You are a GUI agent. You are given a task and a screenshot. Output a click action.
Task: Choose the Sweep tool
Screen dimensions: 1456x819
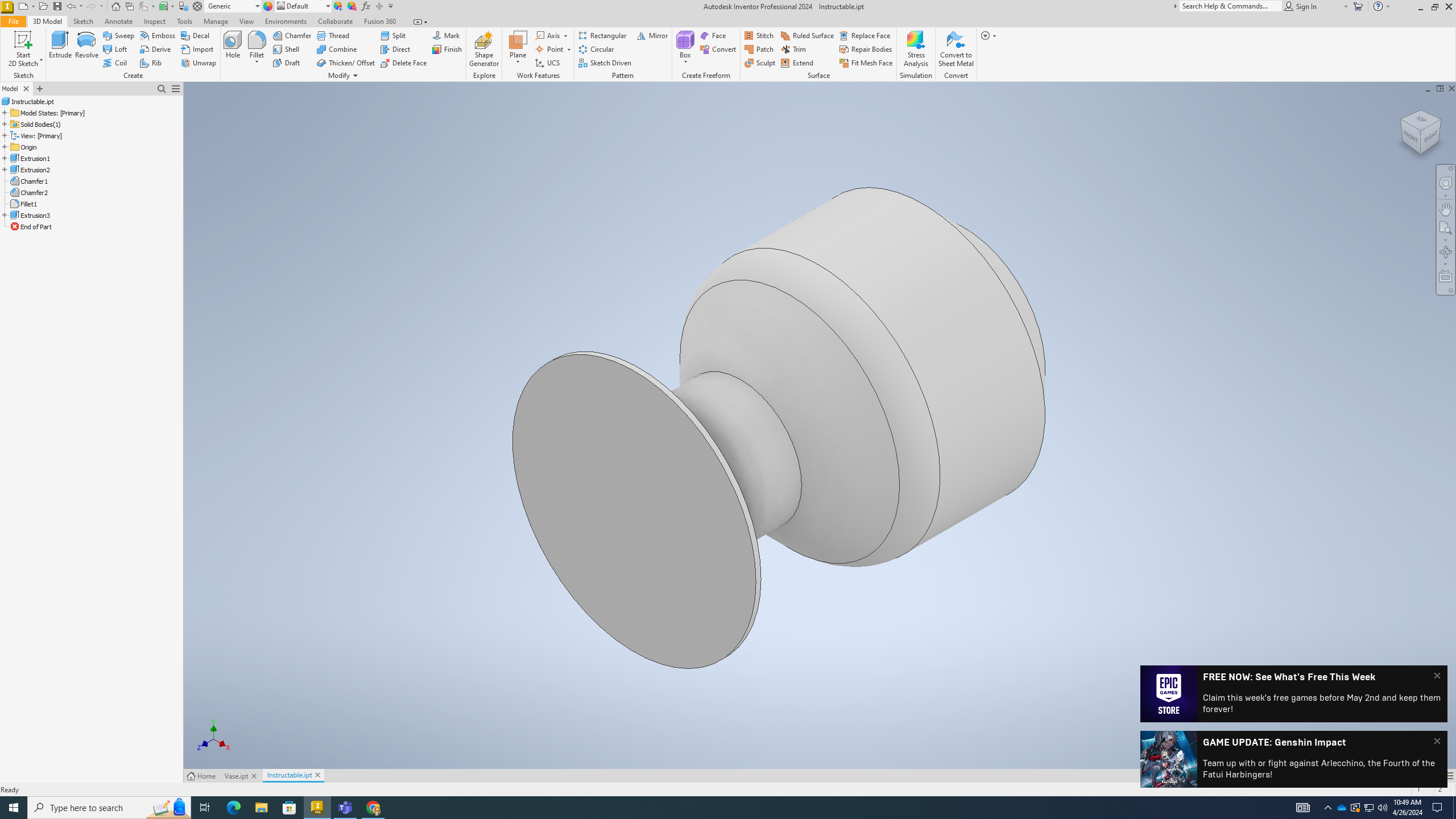click(x=118, y=35)
